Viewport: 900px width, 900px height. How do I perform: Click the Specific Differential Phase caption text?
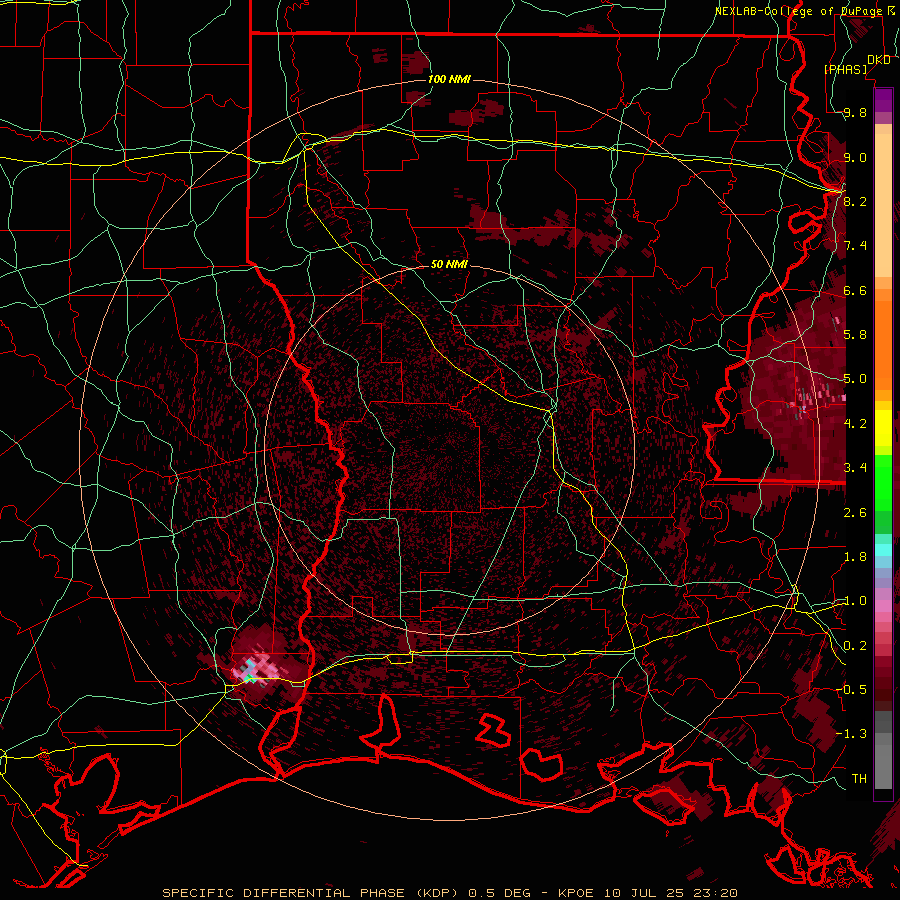[449, 893]
